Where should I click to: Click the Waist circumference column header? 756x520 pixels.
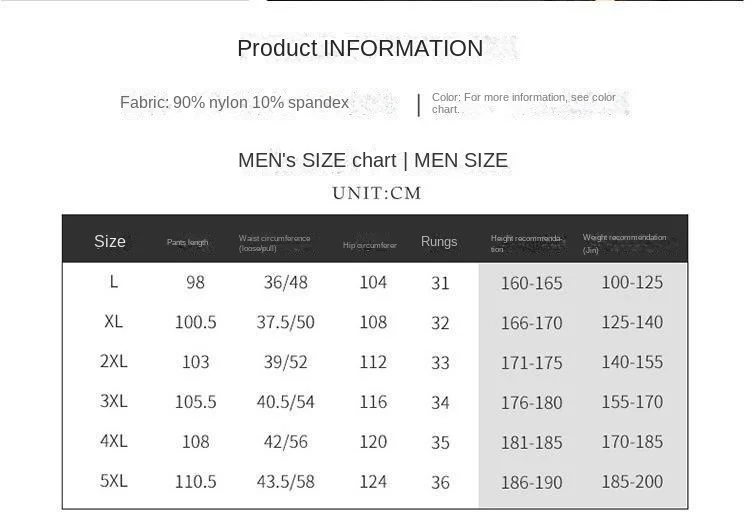pos(274,243)
